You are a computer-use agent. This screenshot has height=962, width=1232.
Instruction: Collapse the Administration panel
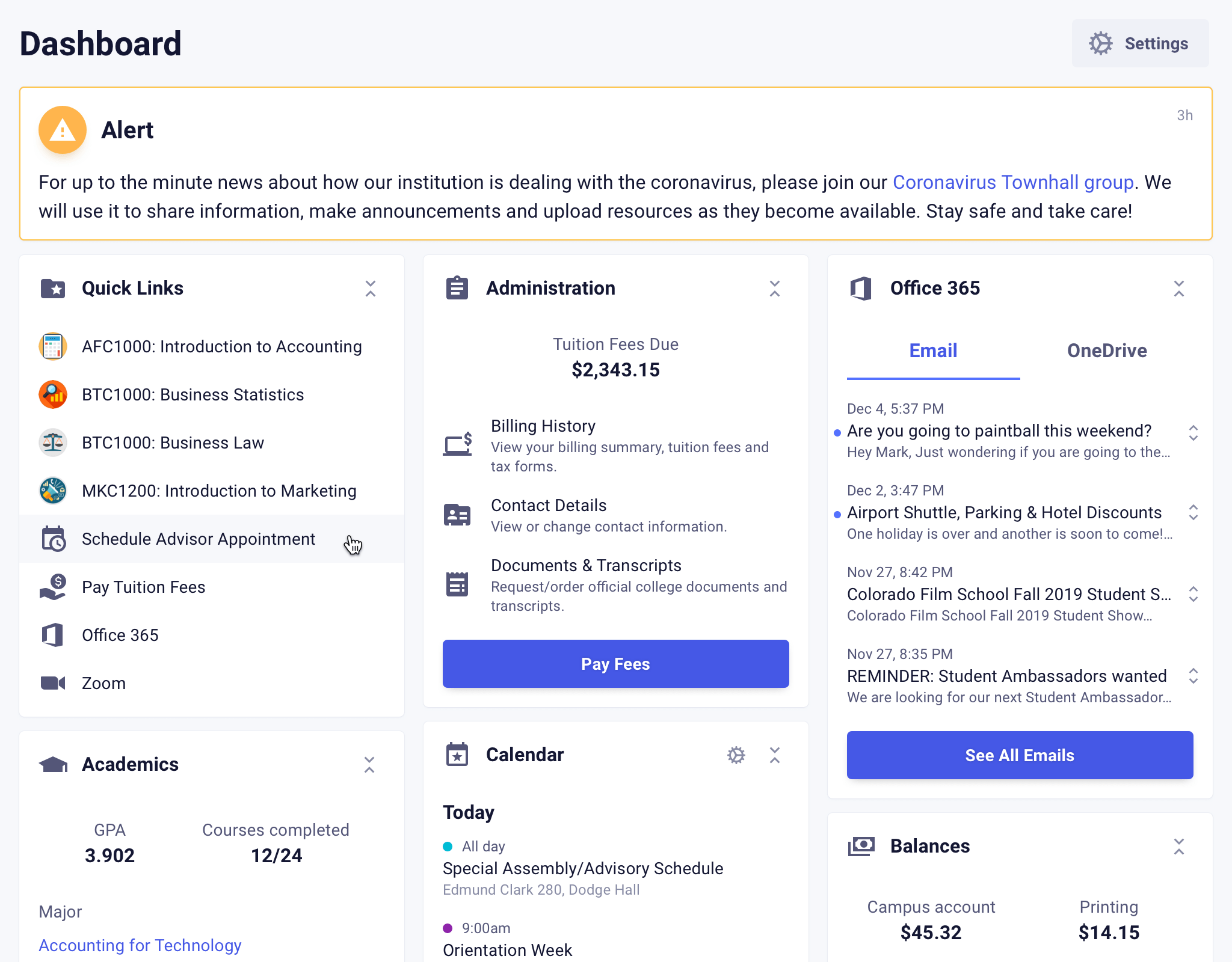point(775,289)
